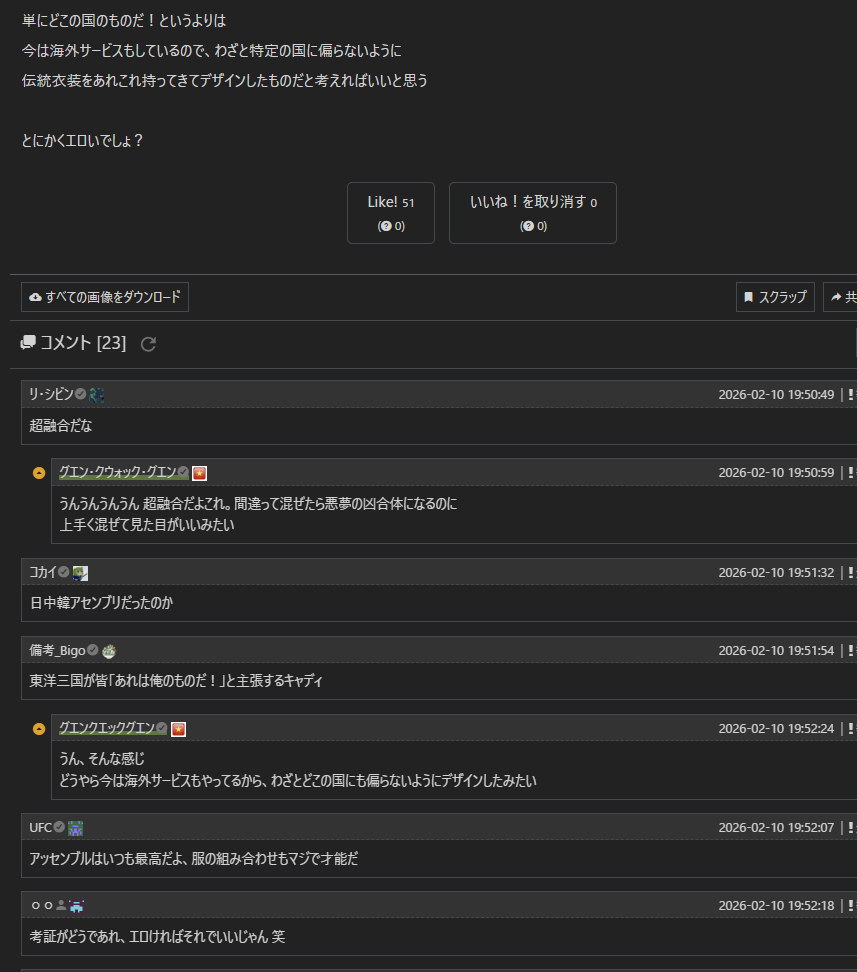Click the emblem icon beside 備考_Bigo
Screen dimensions: 857x972
(x=109, y=651)
